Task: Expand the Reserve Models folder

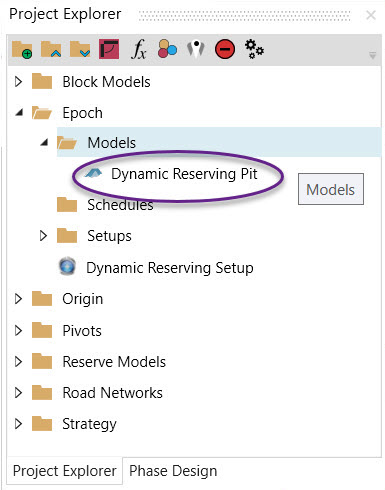Action: pos(18,362)
